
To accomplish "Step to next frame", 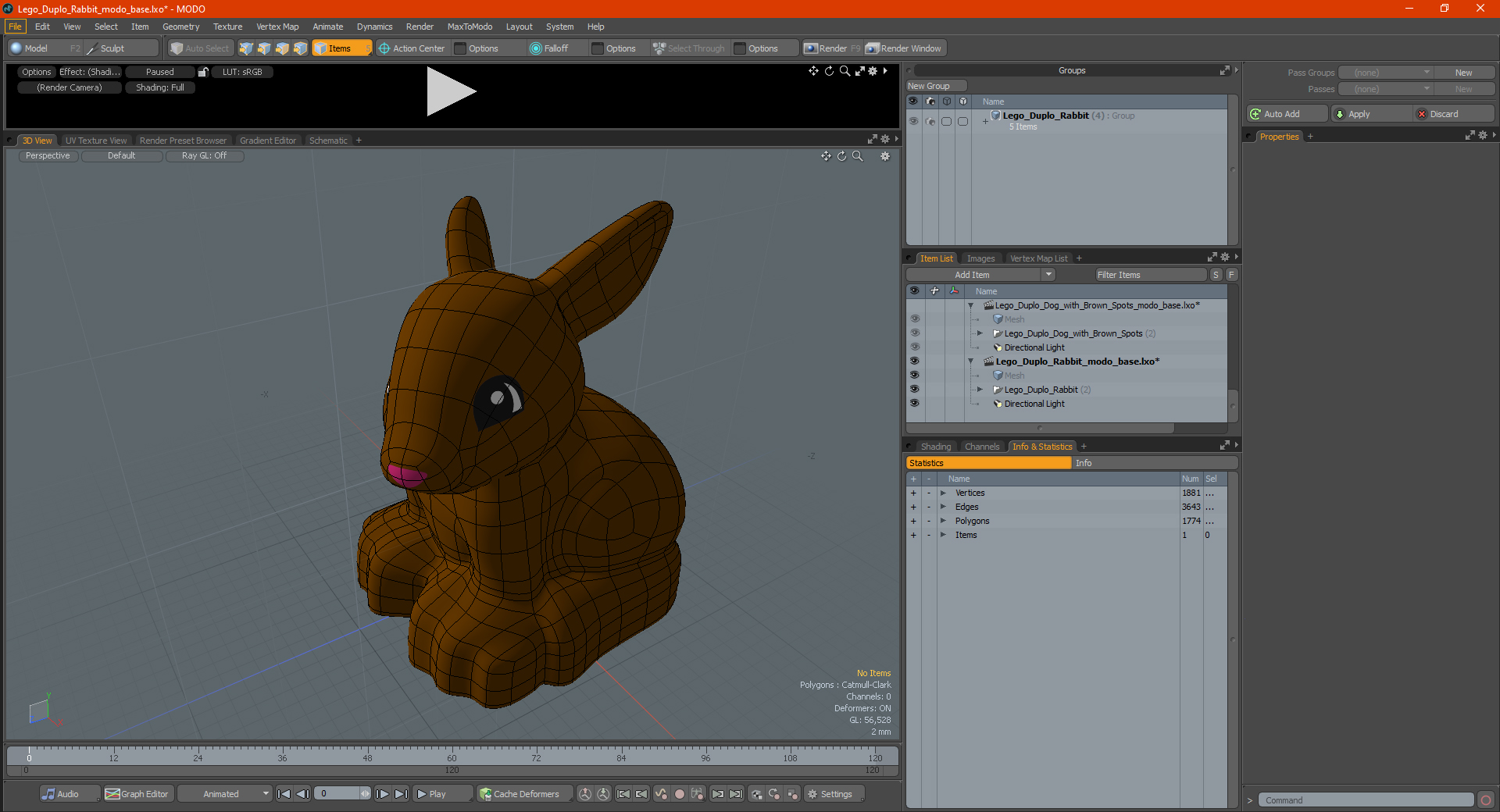I will [382, 794].
